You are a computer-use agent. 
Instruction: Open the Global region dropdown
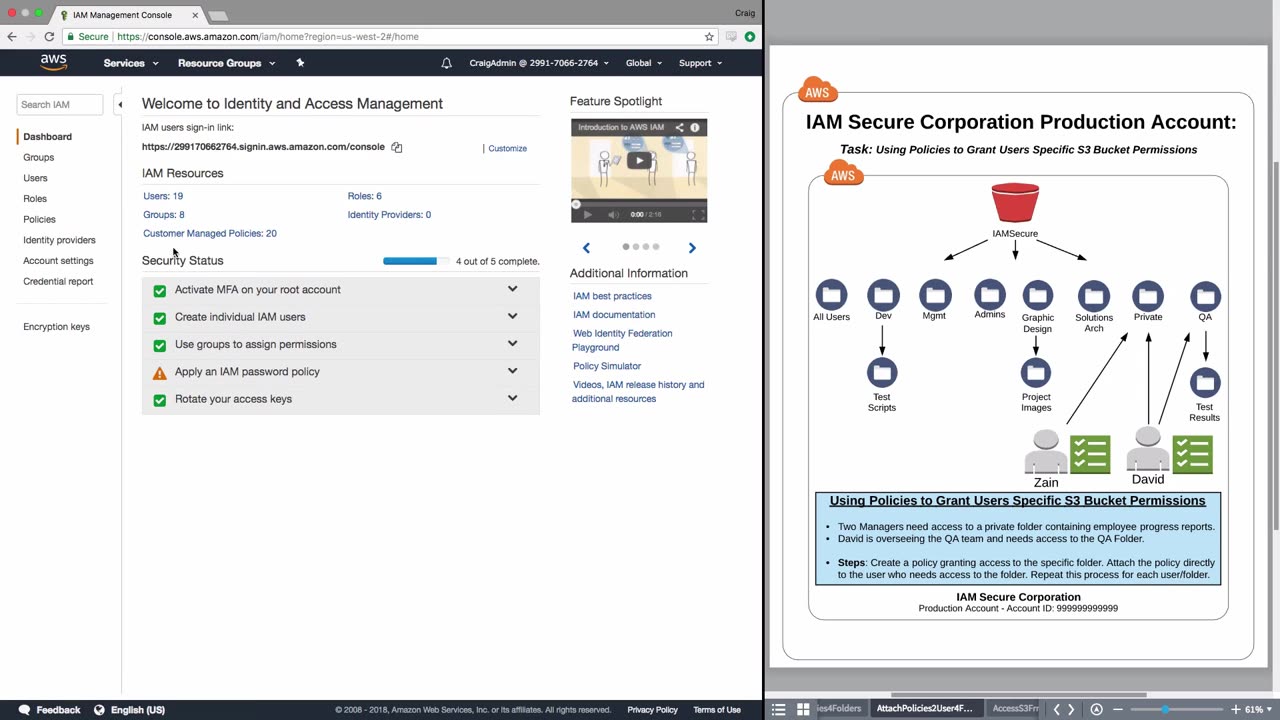[x=644, y=63]
